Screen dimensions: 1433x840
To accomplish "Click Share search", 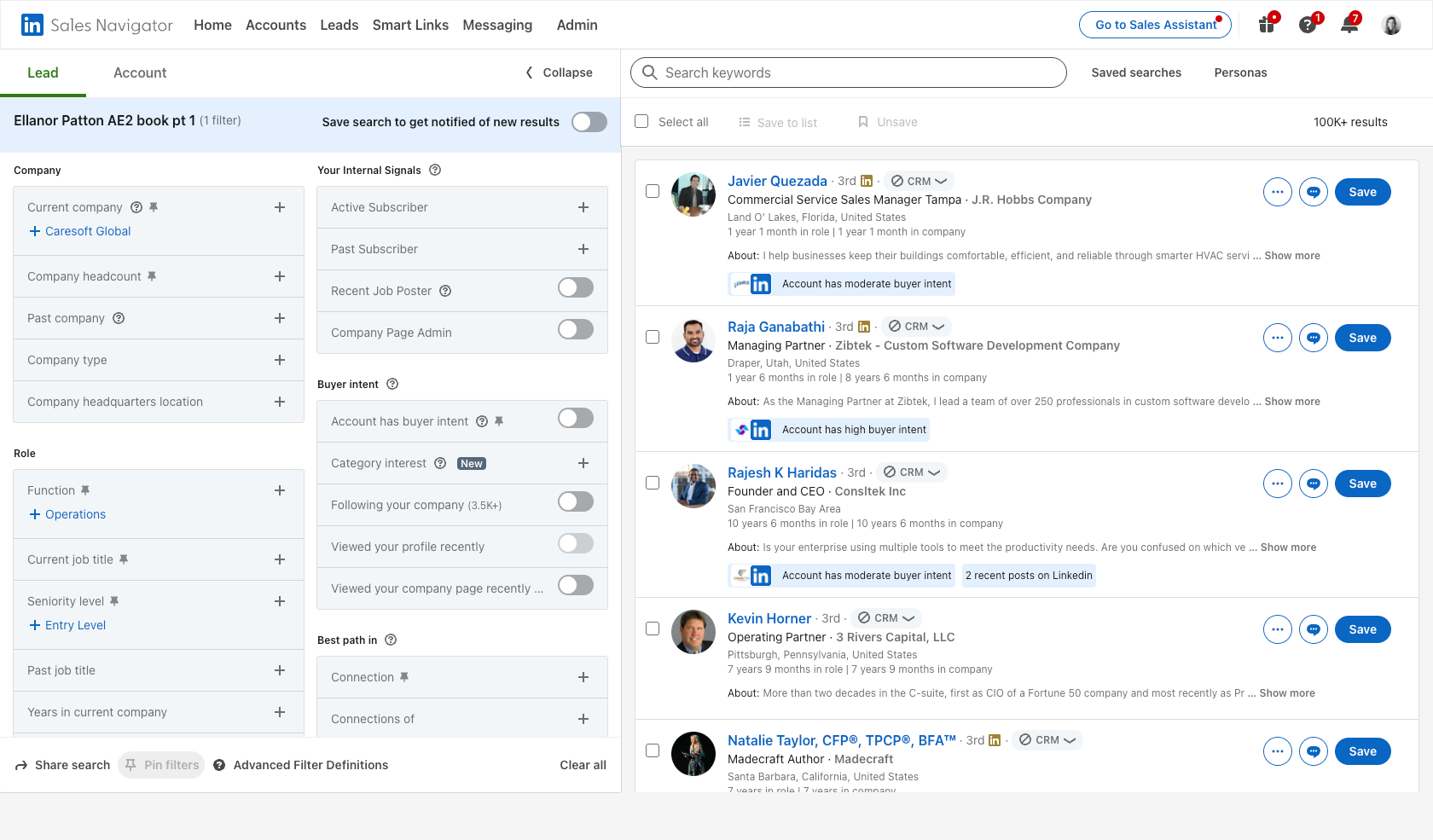I will coord(63,765).
